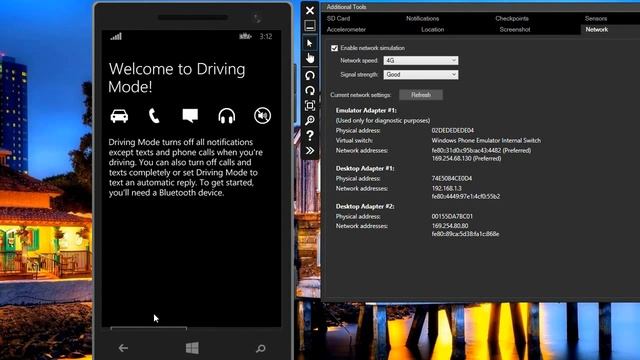Switch to the SD Card tab
640x360 pixels.
pos(338,18)
